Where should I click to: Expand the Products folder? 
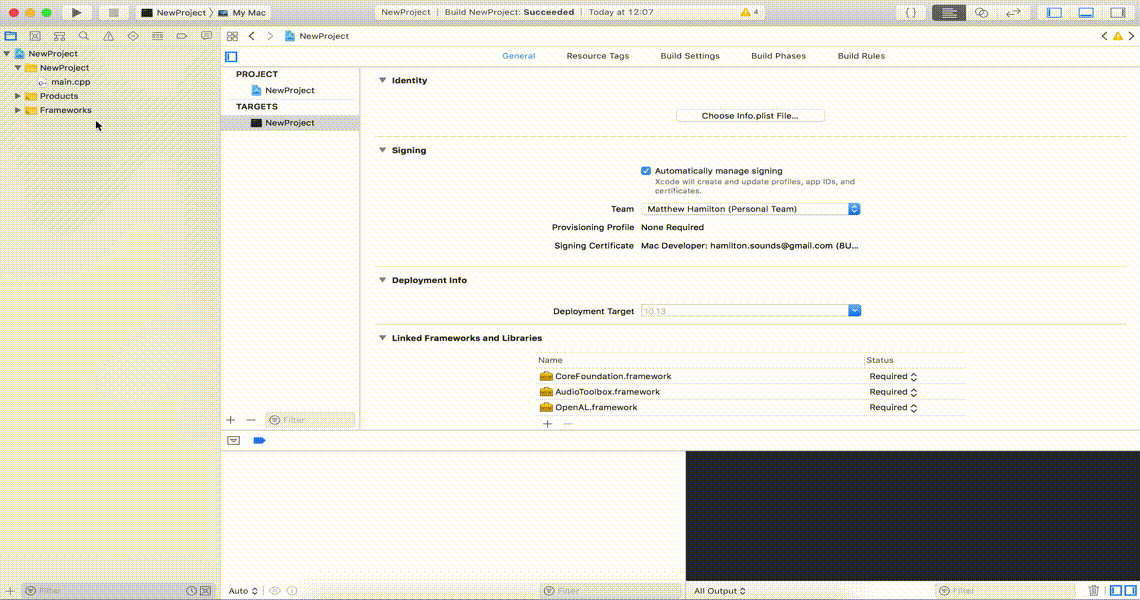(x=17, y=95)
